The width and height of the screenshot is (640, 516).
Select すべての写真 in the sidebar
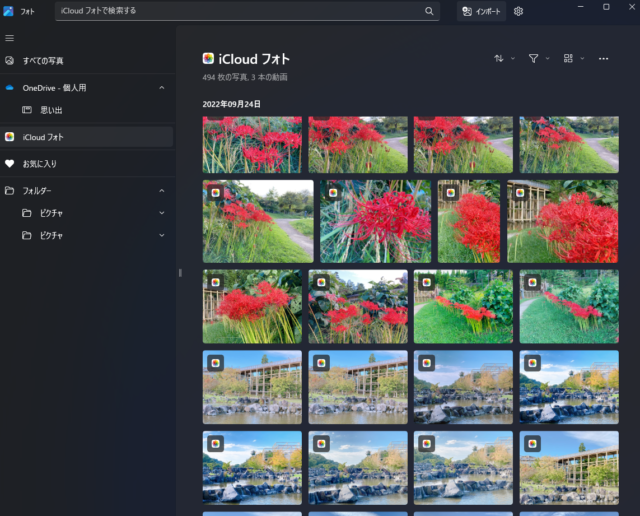87,61
